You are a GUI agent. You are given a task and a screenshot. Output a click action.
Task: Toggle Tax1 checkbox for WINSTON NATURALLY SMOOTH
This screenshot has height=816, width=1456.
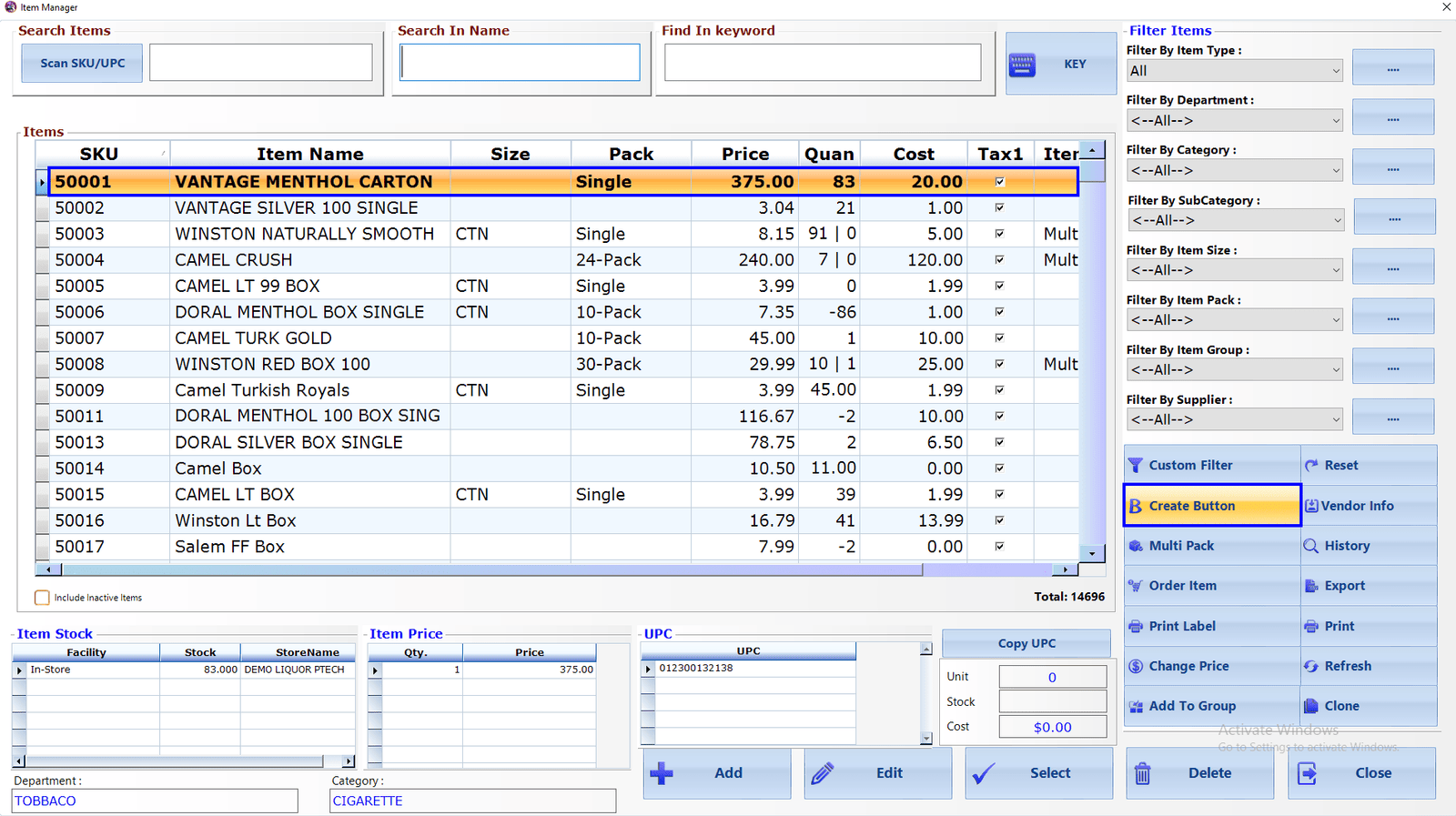1000,234
